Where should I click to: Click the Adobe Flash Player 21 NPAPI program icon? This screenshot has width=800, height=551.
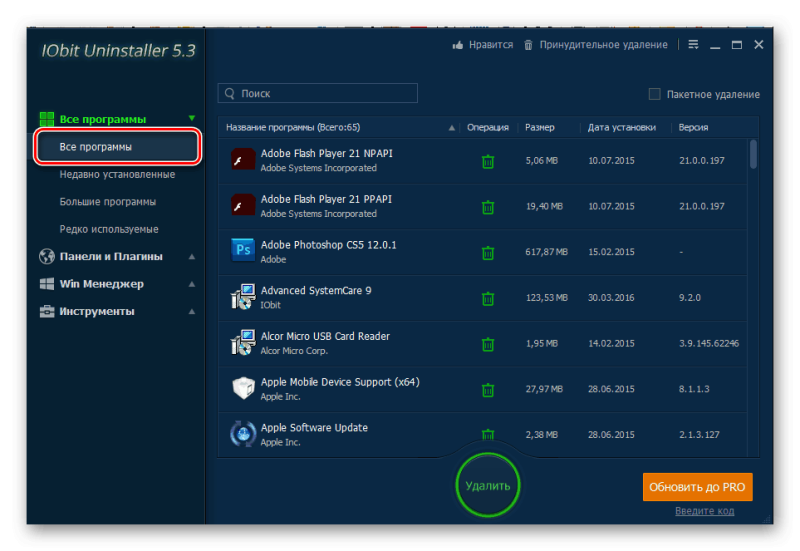pyautogui.click(x=243, y=159)
